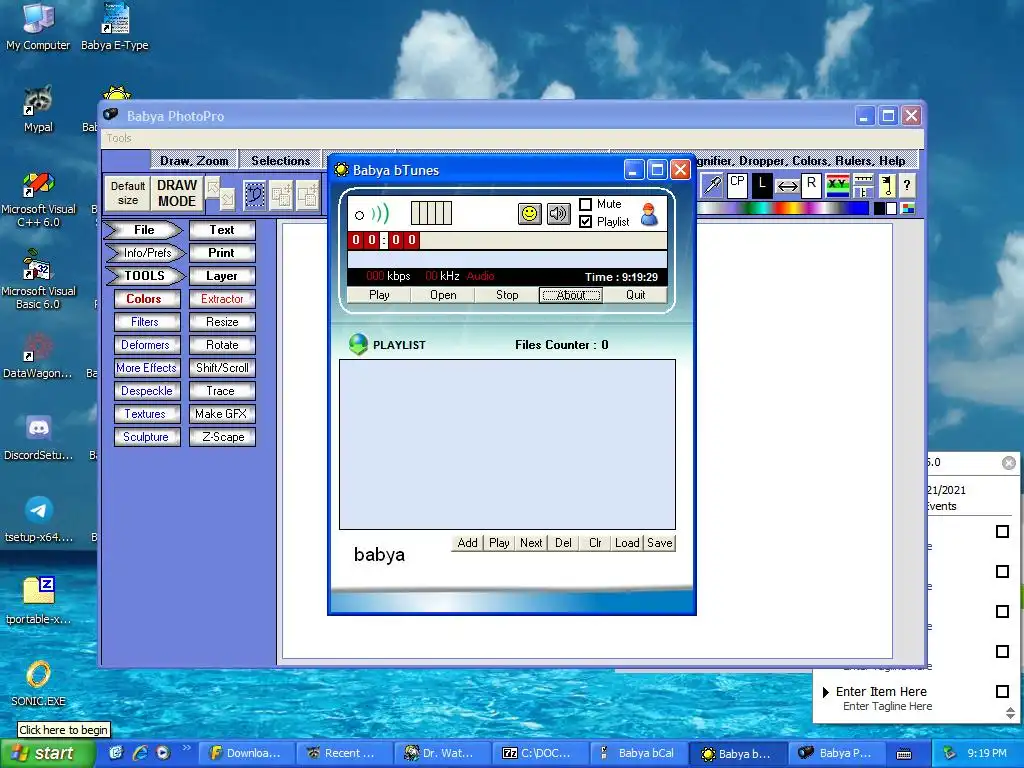Select the freehand lasso selection tool
The image size is (1024, 768).
[x=255, y=195]
